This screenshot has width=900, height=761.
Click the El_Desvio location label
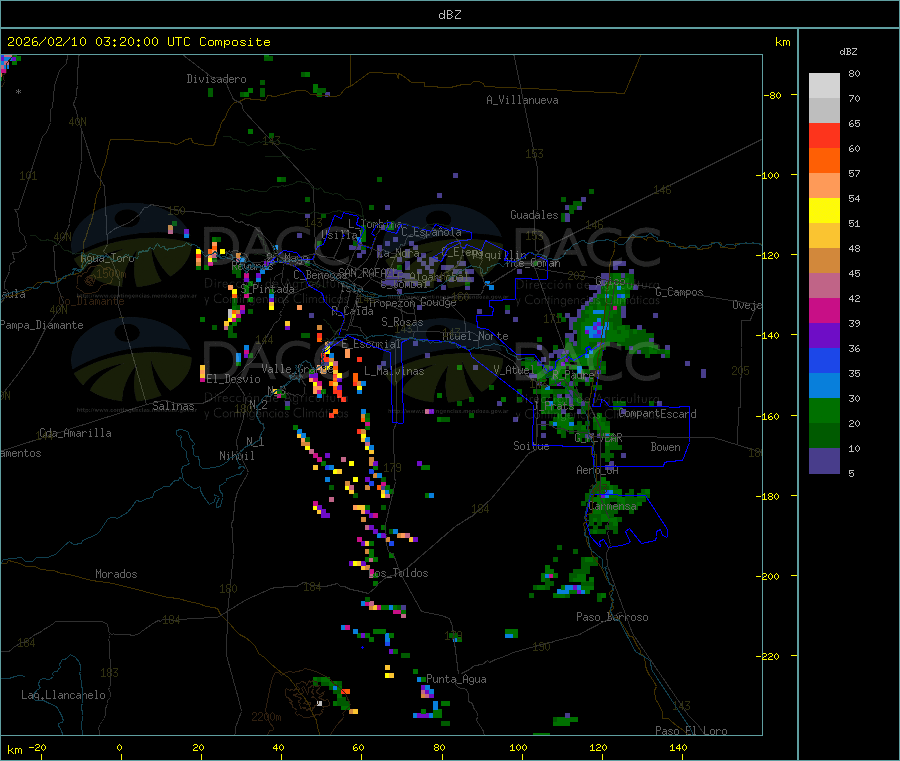point(233,379)
